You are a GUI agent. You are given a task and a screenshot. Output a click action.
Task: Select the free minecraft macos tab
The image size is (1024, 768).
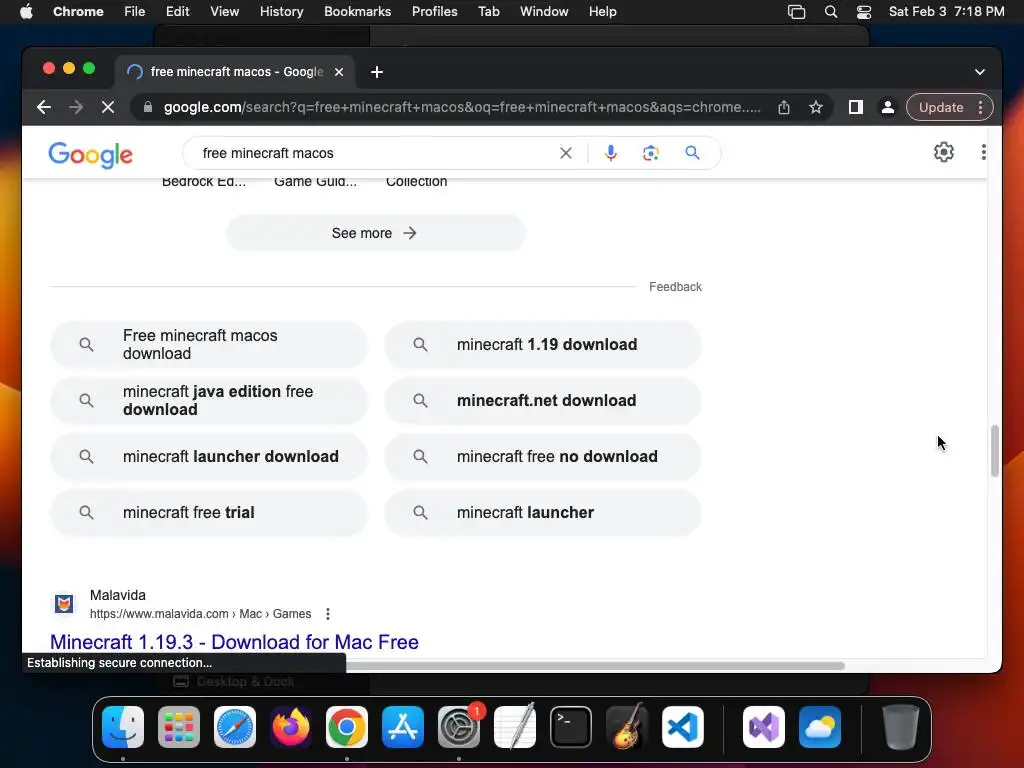coord(235,72)
